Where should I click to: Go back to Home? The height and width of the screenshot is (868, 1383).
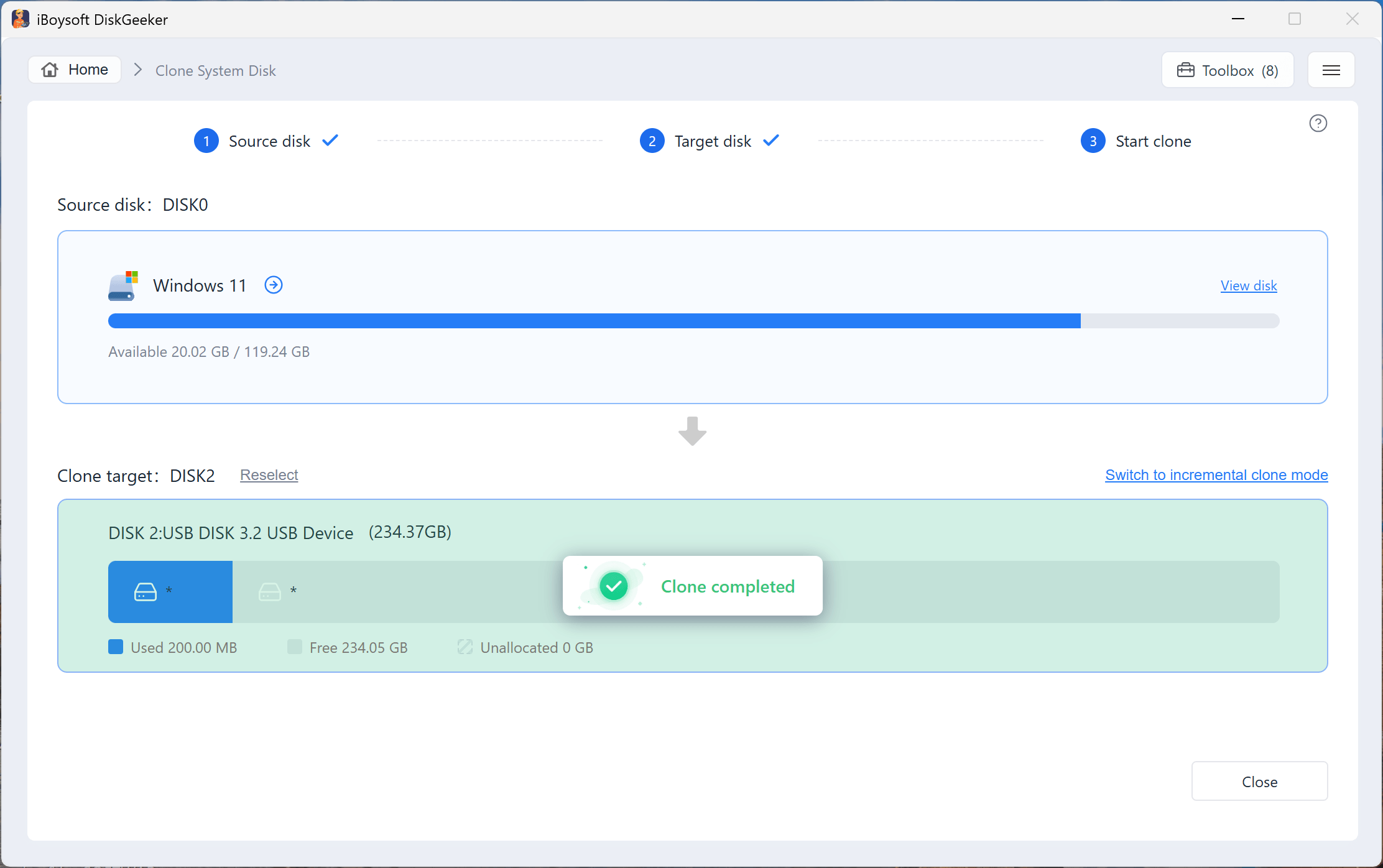75,70
